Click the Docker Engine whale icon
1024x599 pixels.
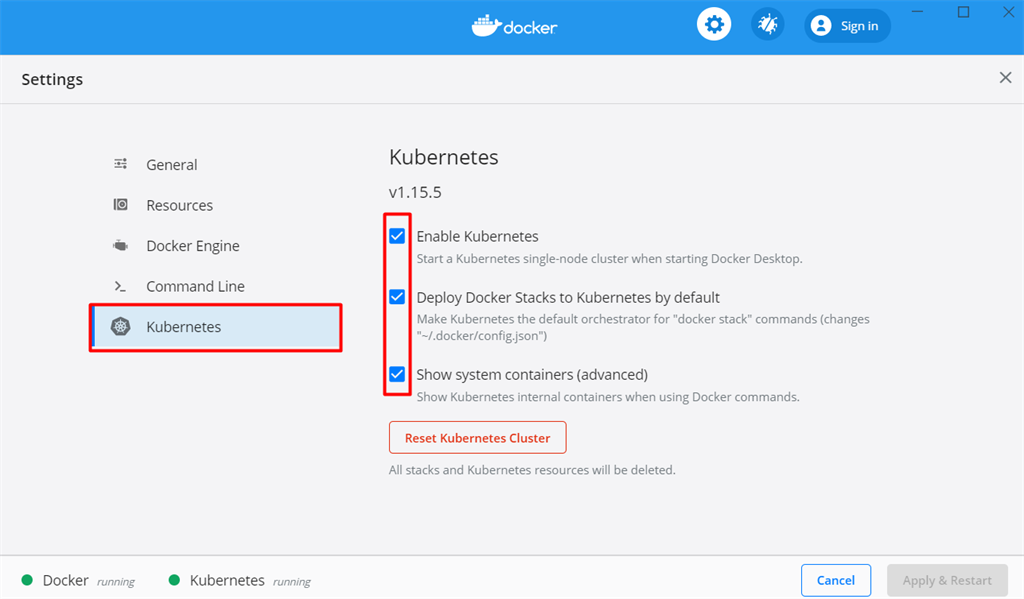[x=121, y=245]
